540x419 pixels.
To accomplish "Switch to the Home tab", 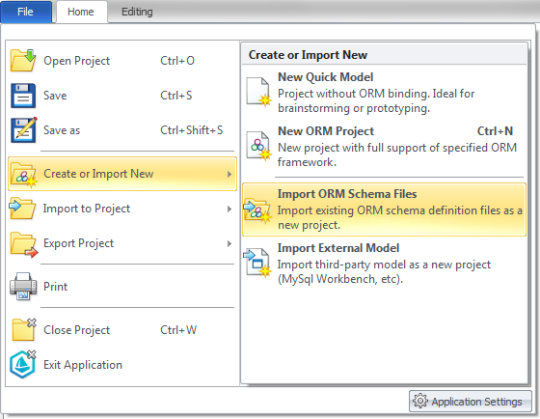I will click(x=81, y=12).
